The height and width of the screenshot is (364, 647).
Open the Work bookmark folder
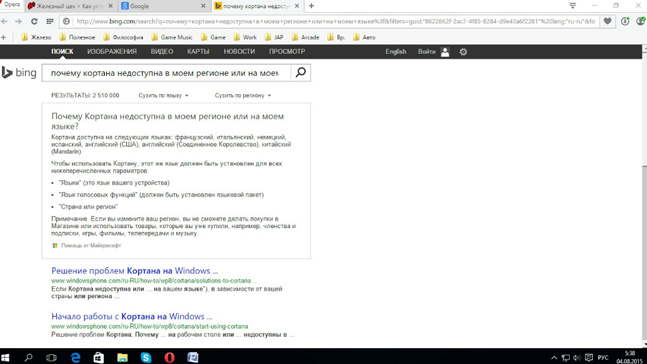tap(245, 37)
